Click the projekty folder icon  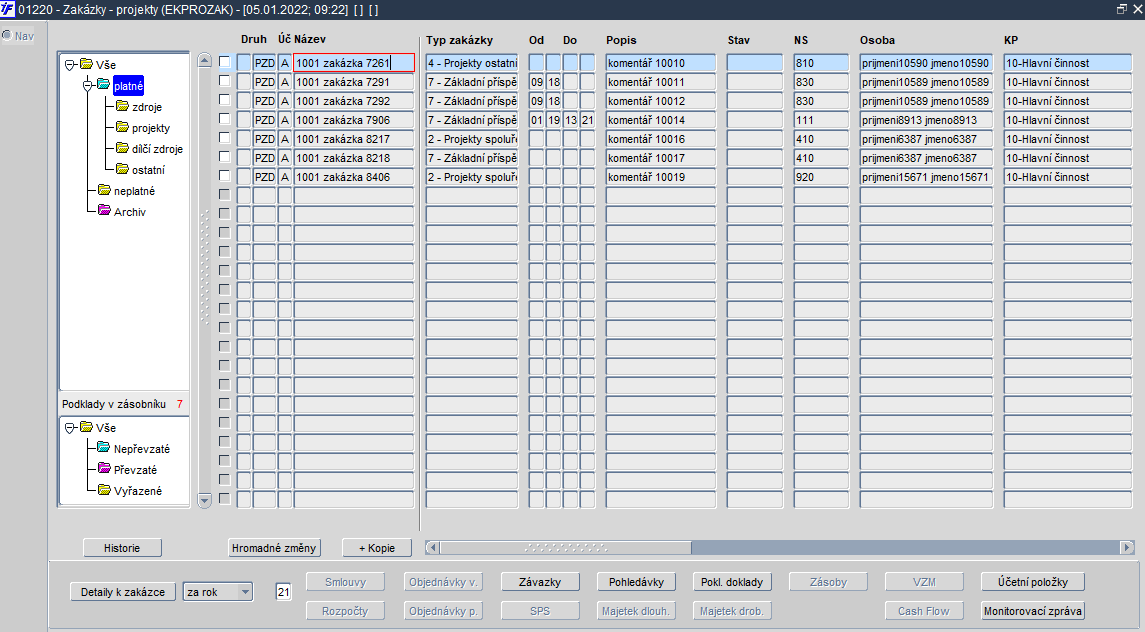(x=122, y=128)
